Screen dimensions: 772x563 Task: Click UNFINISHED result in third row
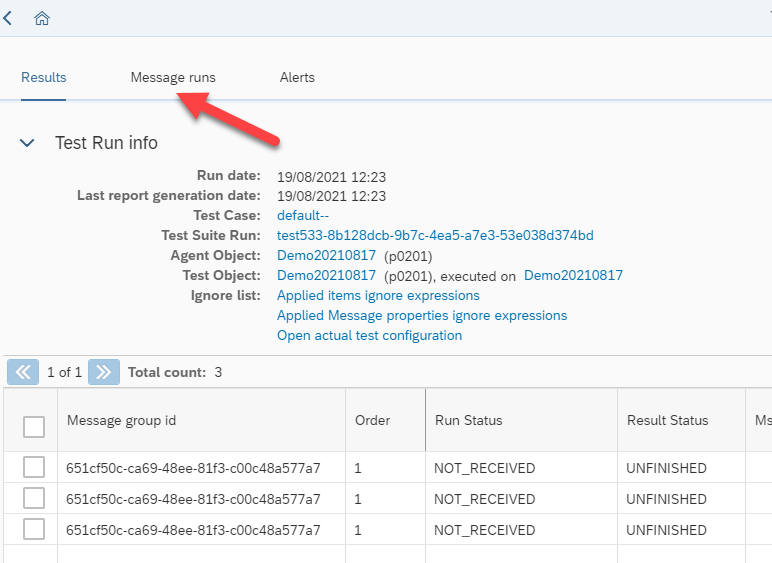[x=666, y=530]
